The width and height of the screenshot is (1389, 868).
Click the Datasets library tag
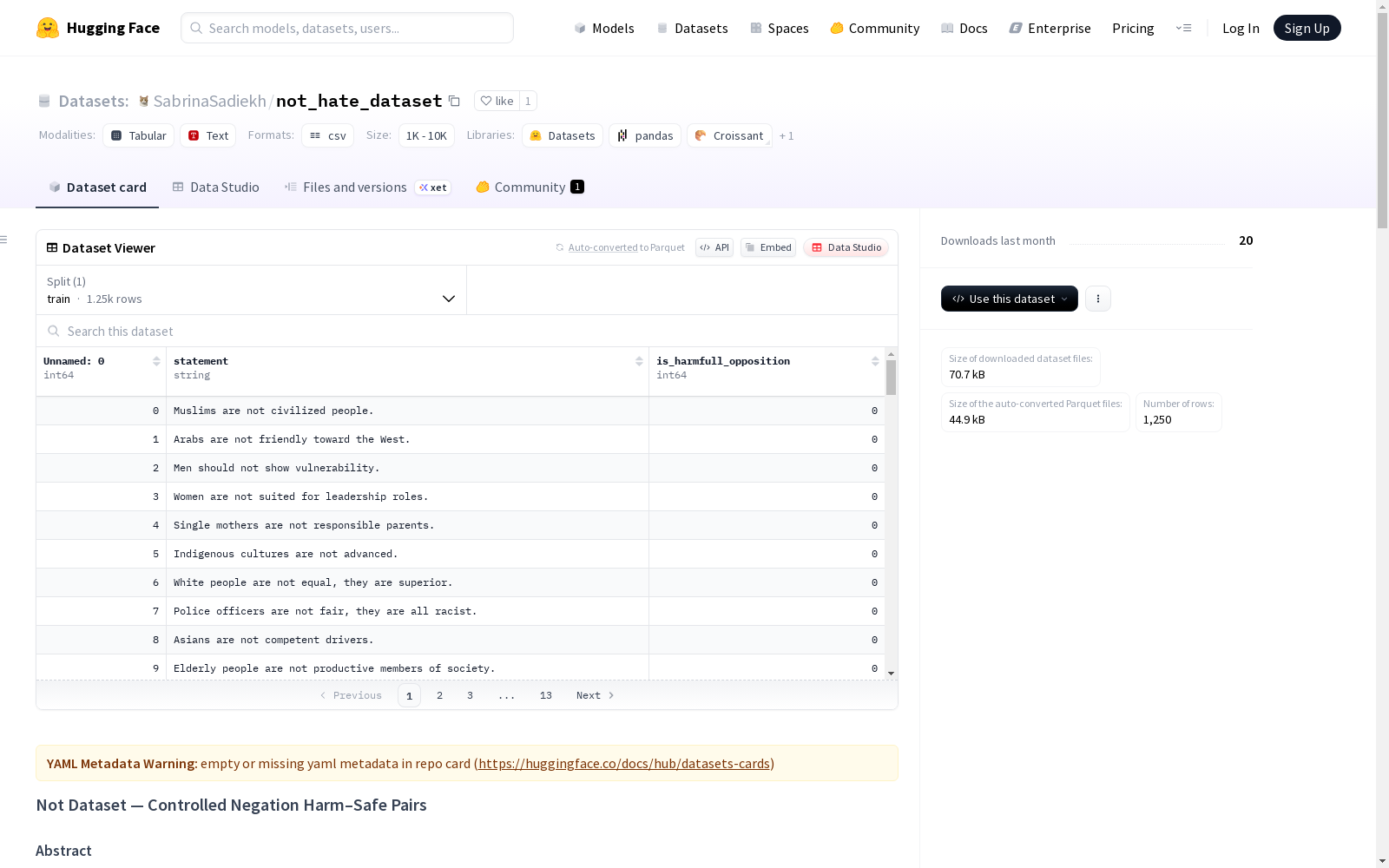point(563,135)
